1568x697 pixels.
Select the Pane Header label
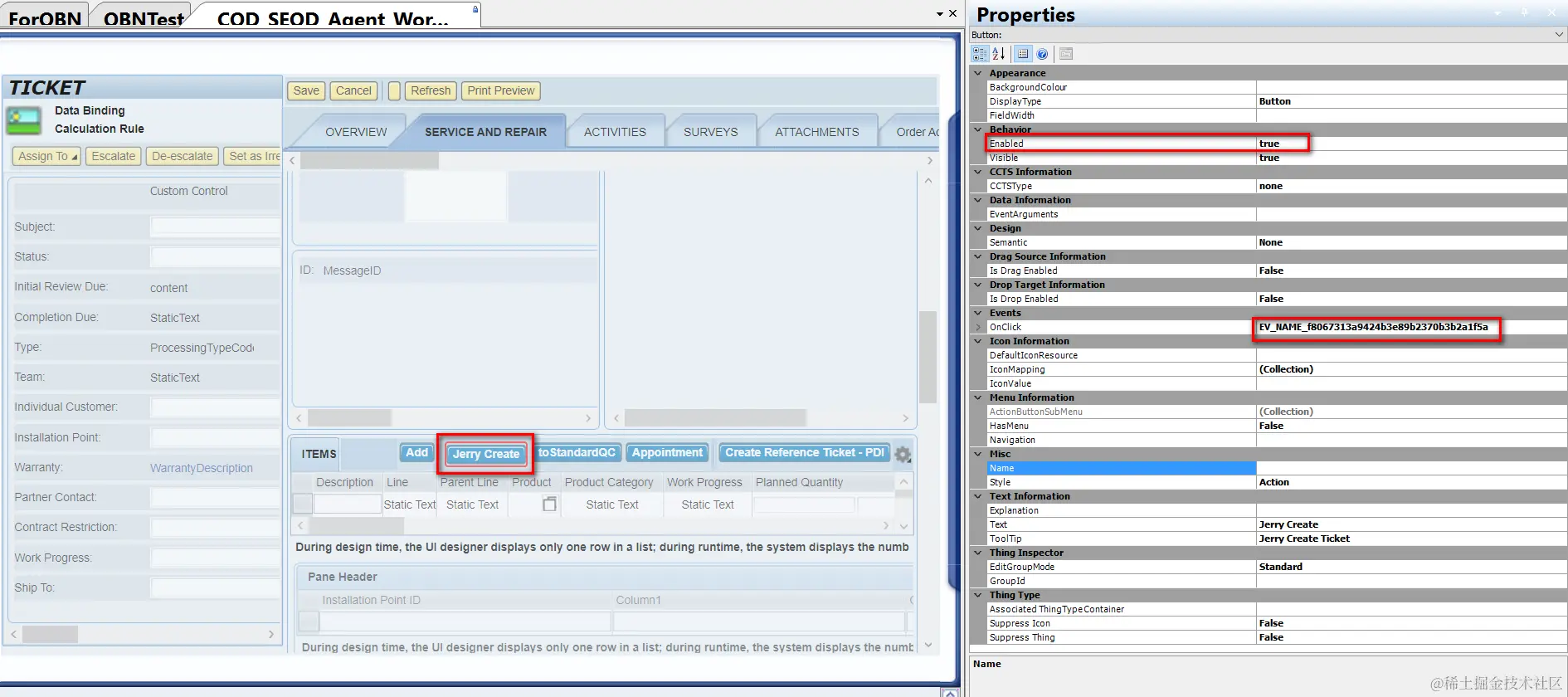342,577
